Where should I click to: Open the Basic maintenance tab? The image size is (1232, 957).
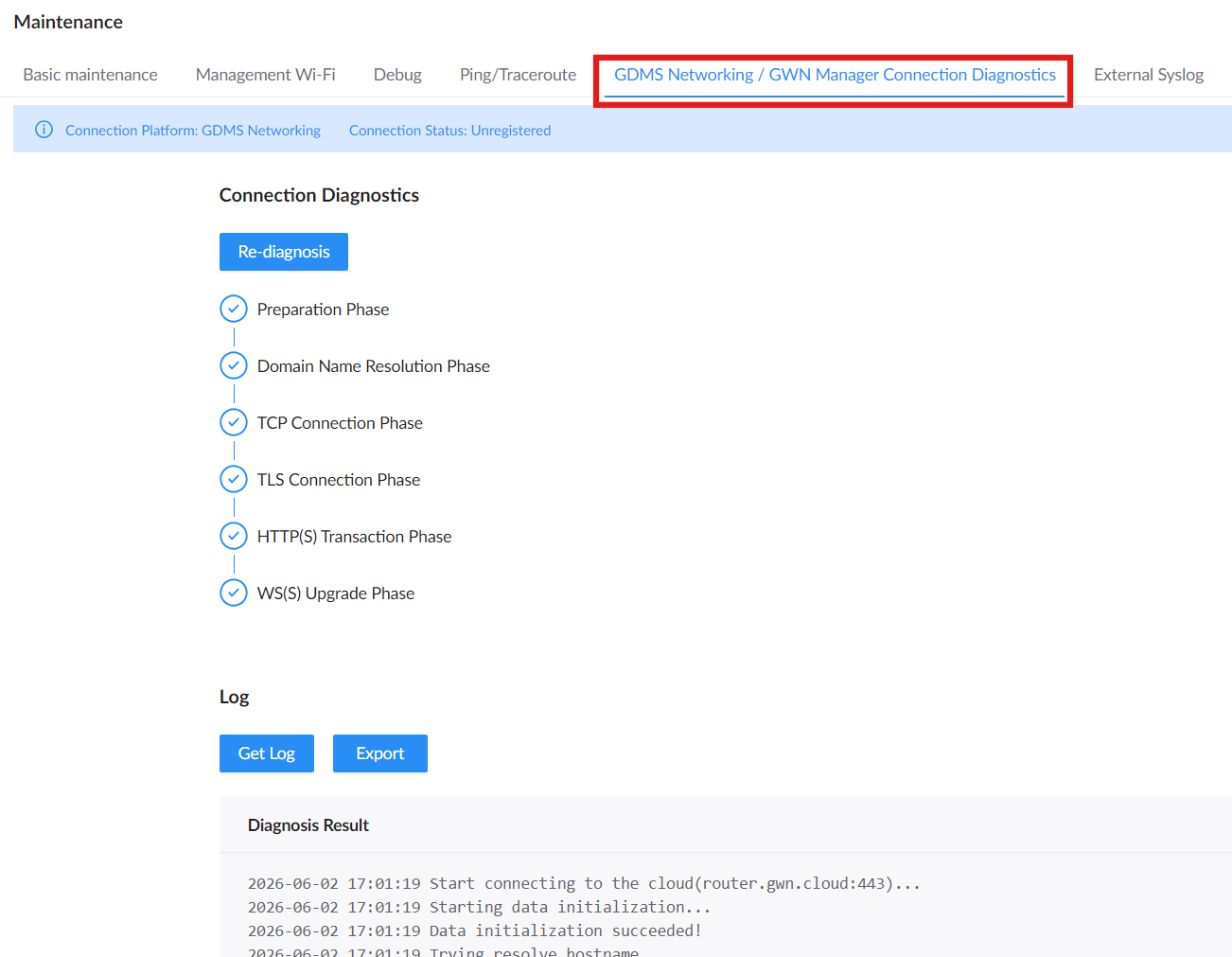[90, 75]
